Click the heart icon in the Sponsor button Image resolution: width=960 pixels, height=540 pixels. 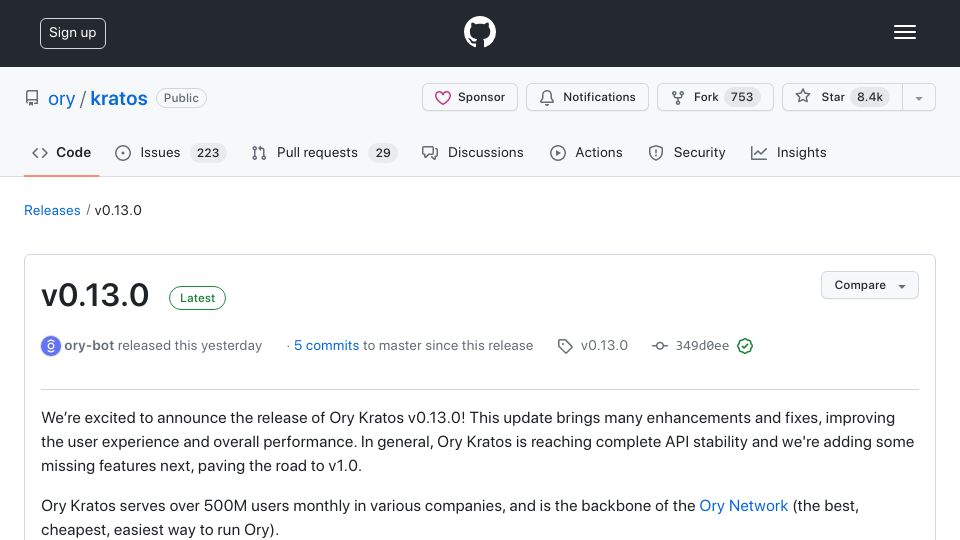point(443,97)
